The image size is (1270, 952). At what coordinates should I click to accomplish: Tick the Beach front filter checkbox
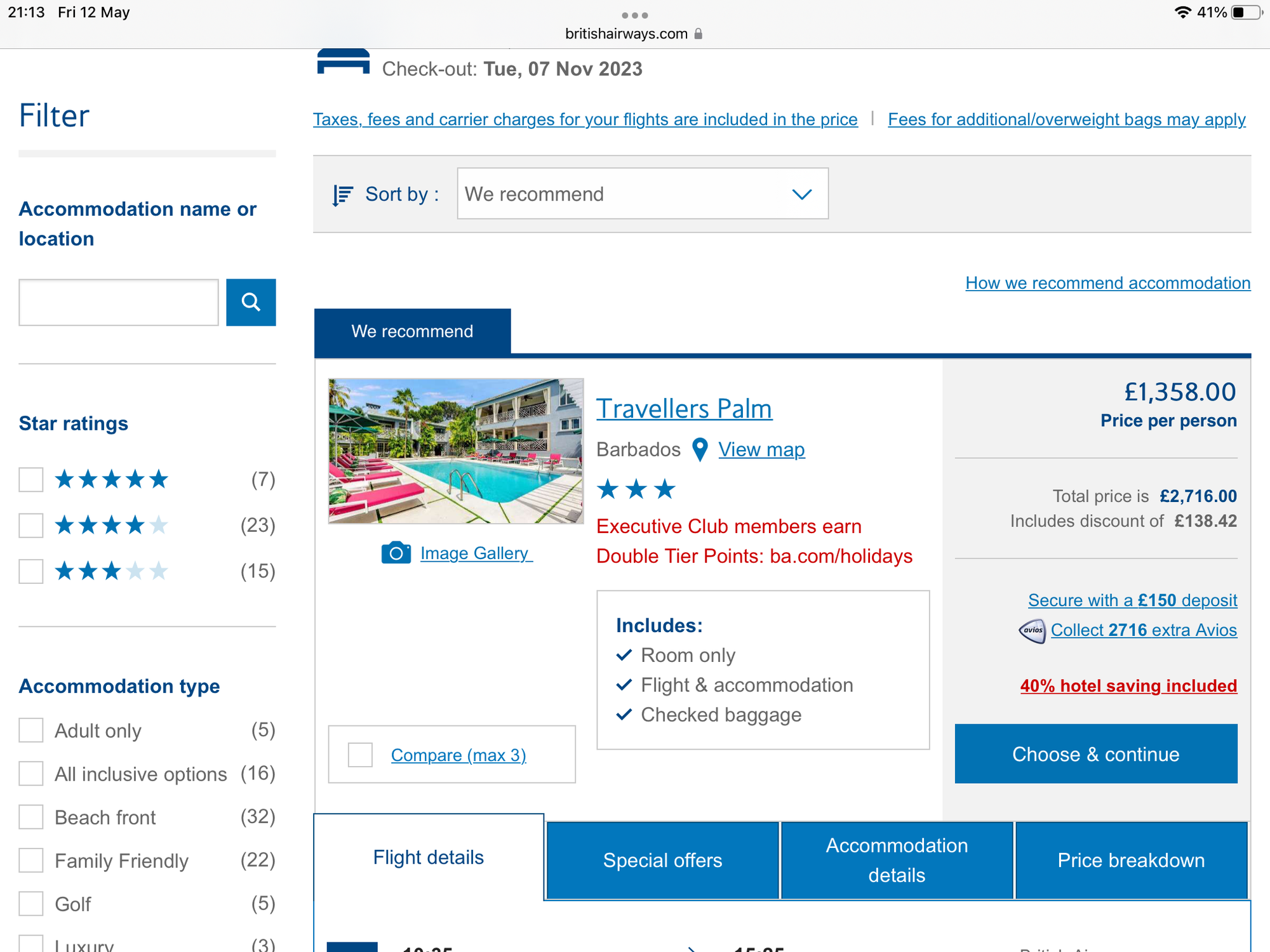[x=31, y=817]
